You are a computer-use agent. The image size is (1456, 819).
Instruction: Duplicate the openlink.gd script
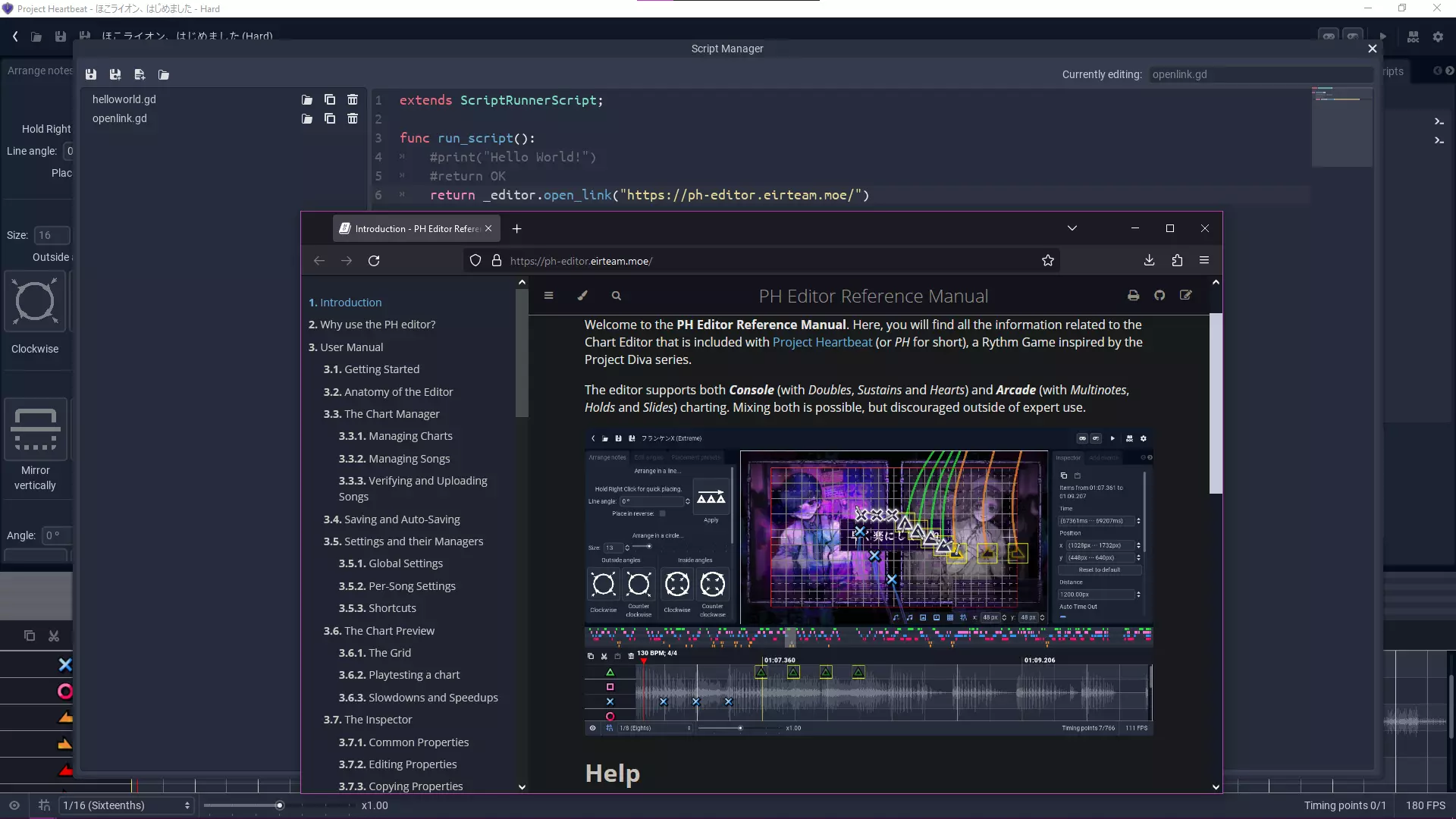[330, 118]
